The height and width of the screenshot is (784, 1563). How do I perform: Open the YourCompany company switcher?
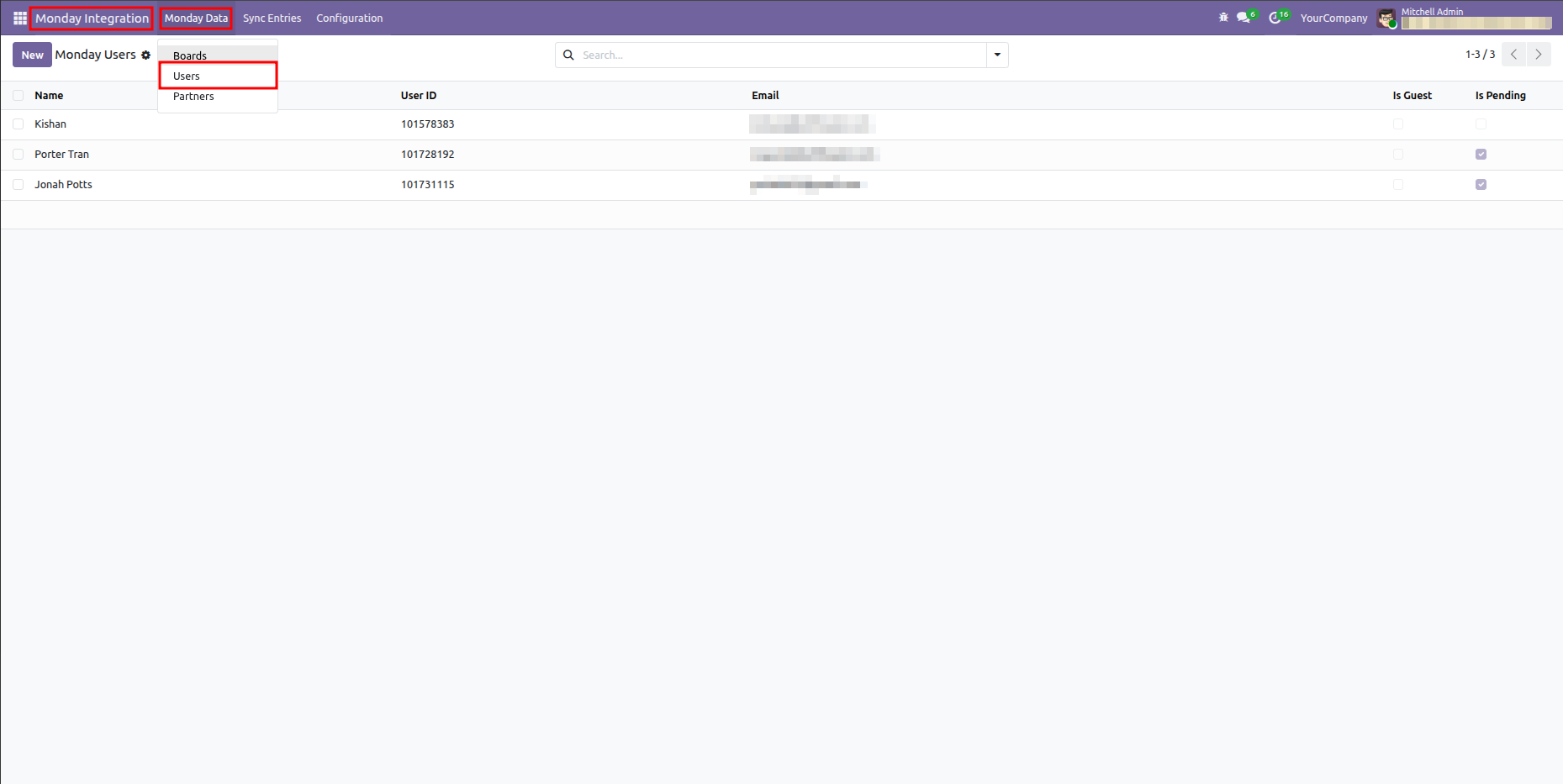[x=1333, y=18]
